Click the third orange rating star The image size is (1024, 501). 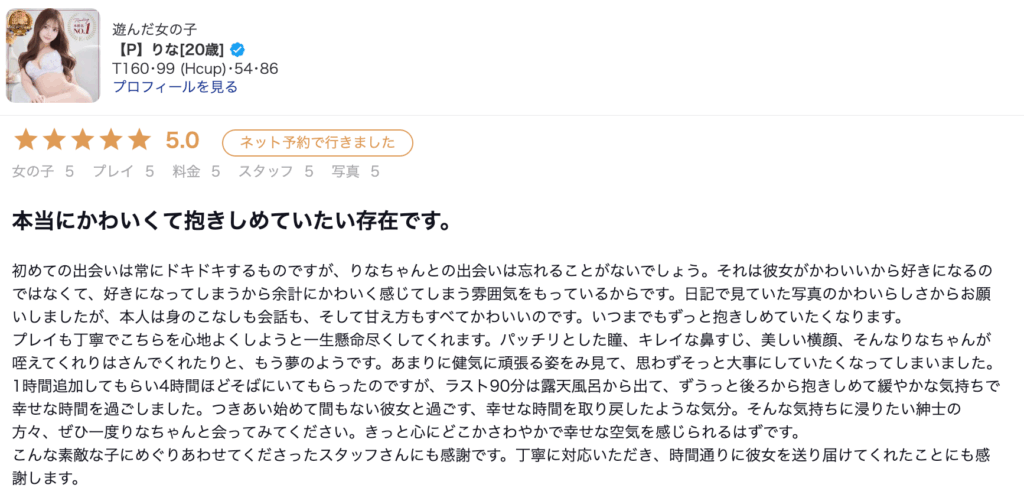83,141
